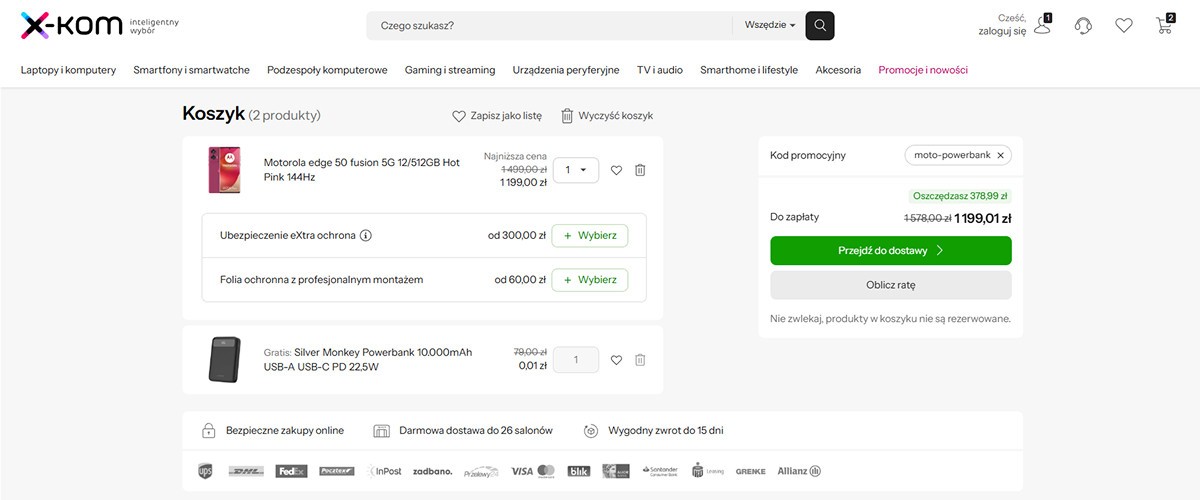Click the Oszczędzasz 378,99 zł badge

pyautogui.click(x=960, y=196)
